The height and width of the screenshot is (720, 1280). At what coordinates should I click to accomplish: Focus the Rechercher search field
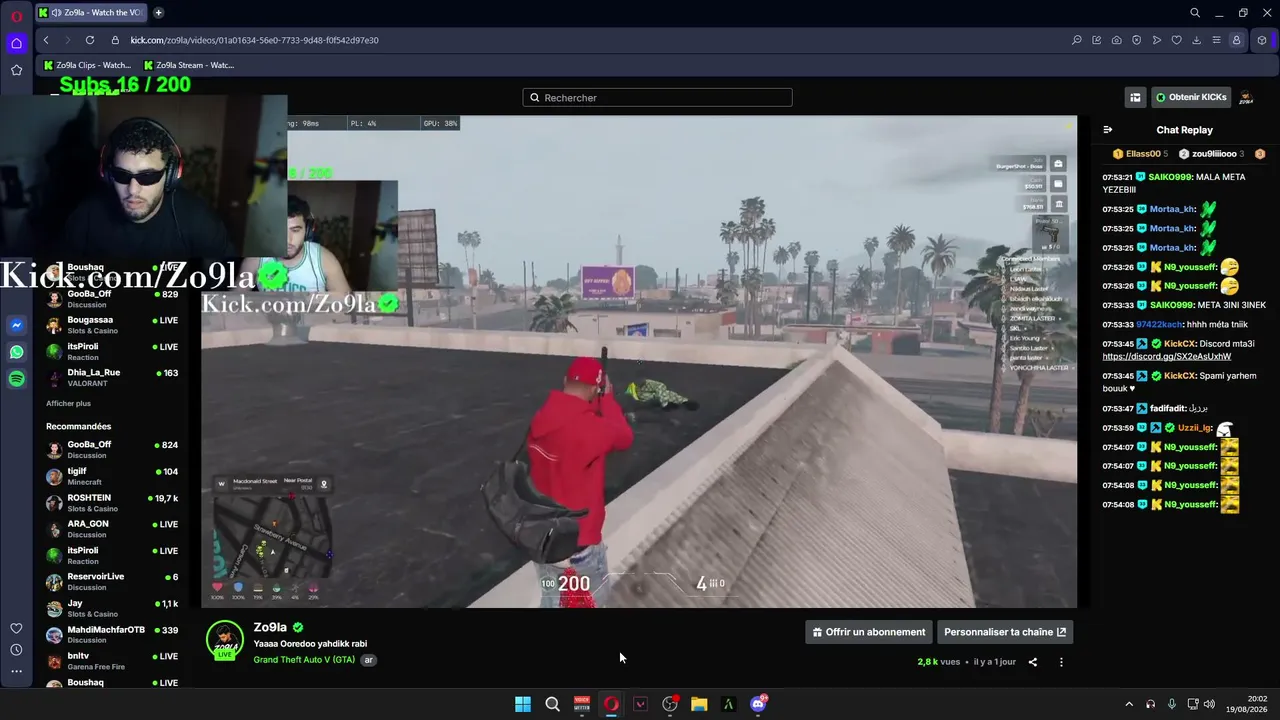(657, 97)
